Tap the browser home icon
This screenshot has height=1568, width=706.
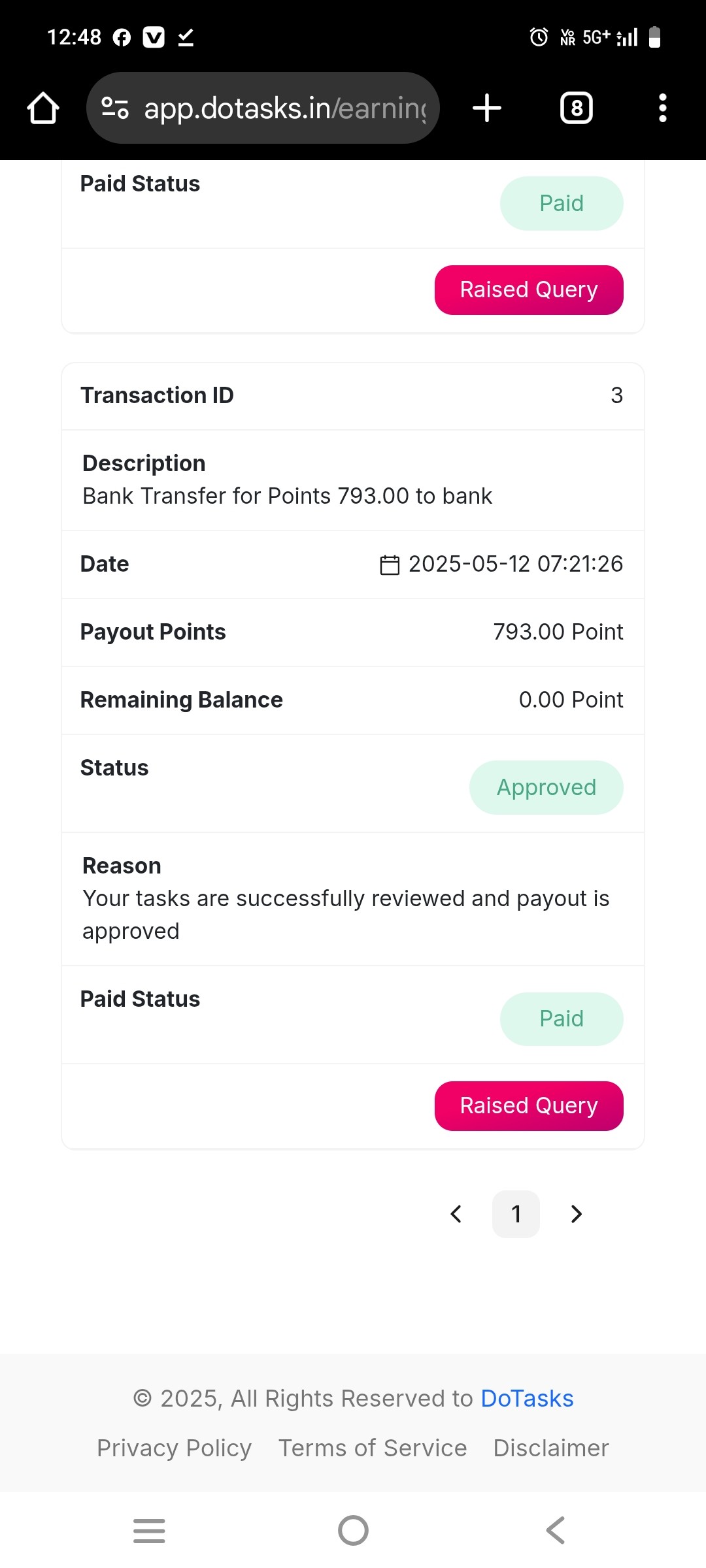pyautogui.click(x=43, y=108)
